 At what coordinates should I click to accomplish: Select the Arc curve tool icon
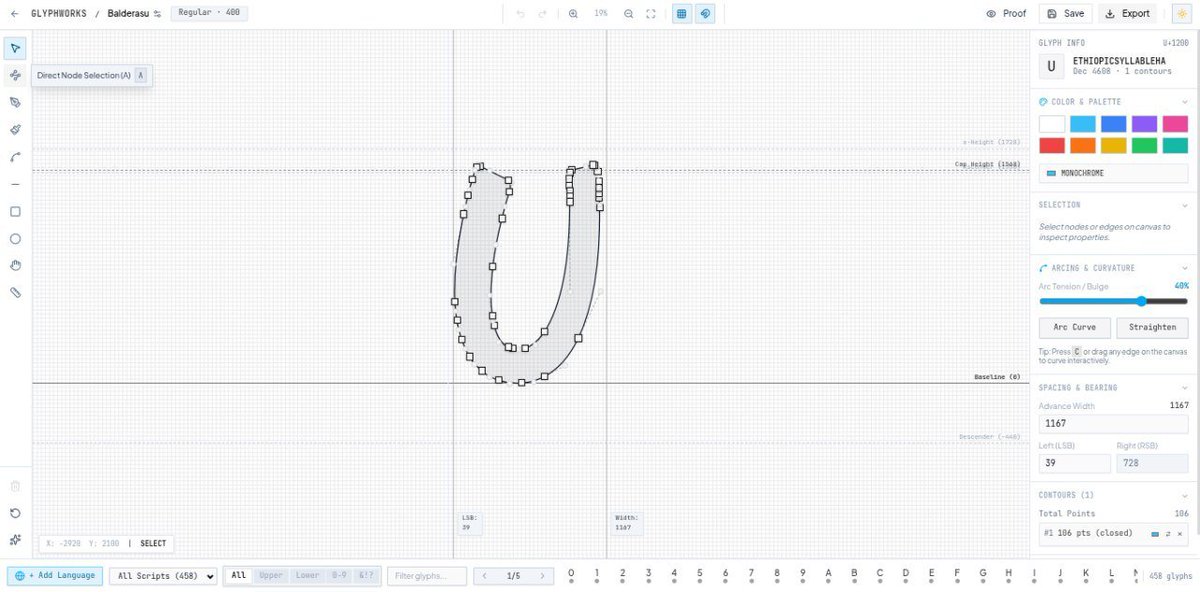click(x=15, y=157)
